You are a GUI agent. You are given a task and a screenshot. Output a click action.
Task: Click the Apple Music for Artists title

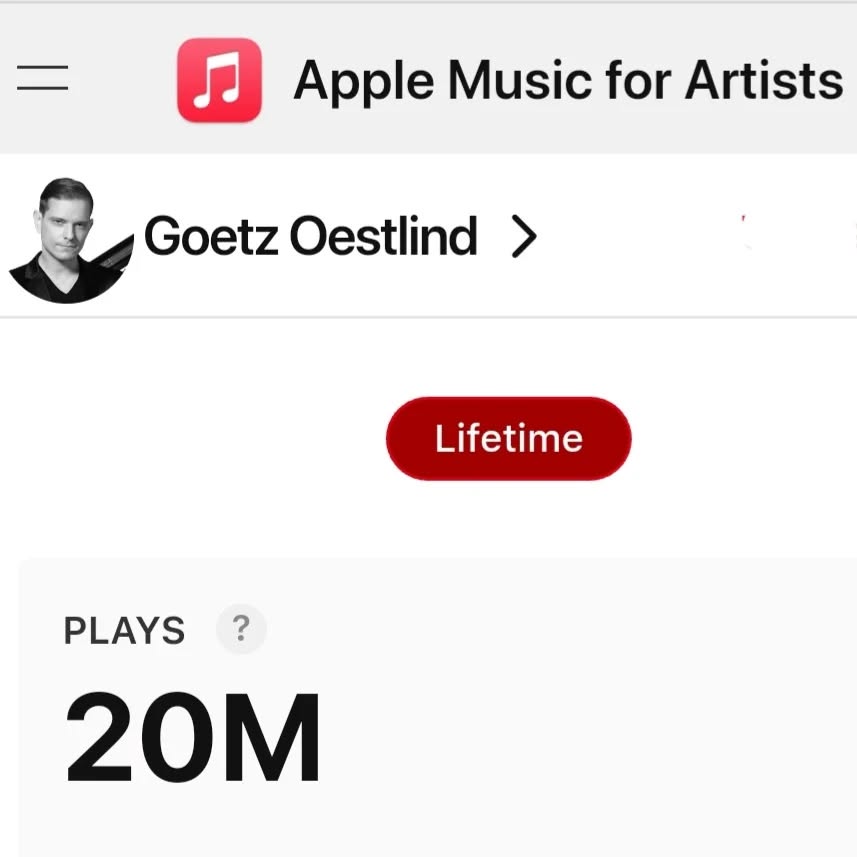[565, 79]
